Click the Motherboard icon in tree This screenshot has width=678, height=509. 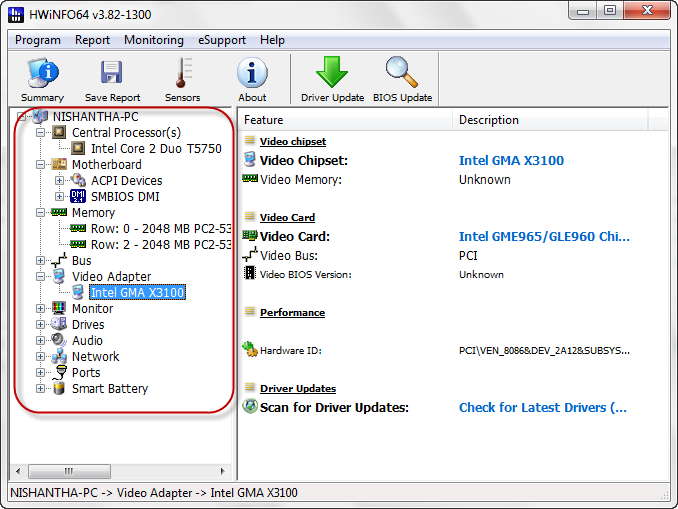pyautogui.click(x=59, y=164)
